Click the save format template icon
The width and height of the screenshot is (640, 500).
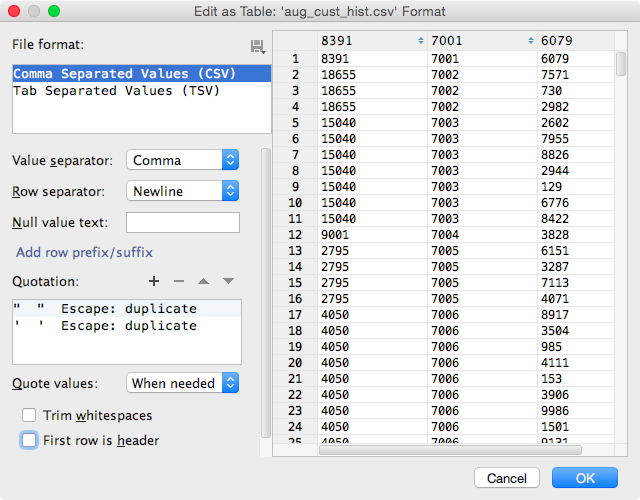pos(258,47)
